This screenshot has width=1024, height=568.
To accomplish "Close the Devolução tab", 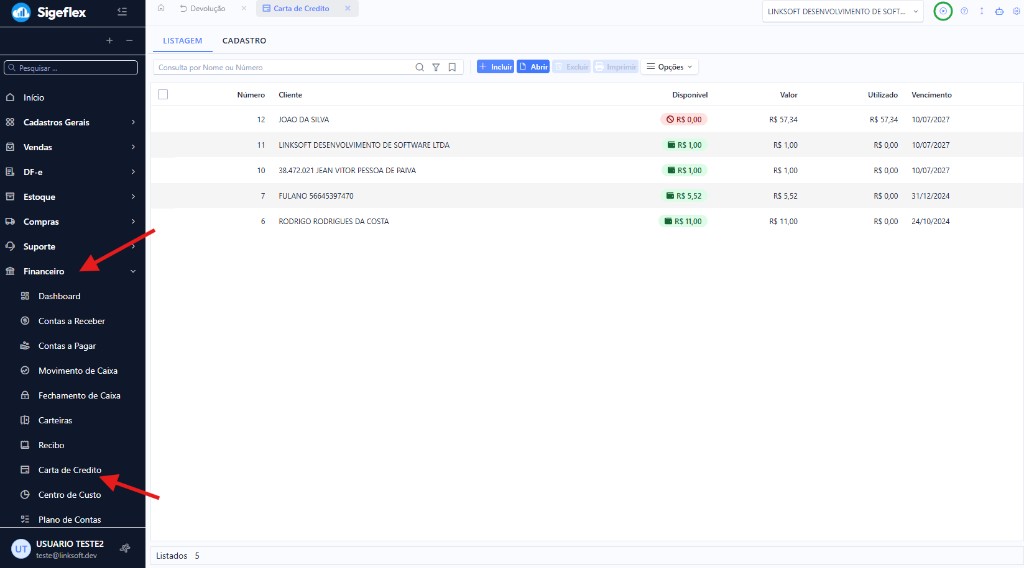I will pos(244,8).
